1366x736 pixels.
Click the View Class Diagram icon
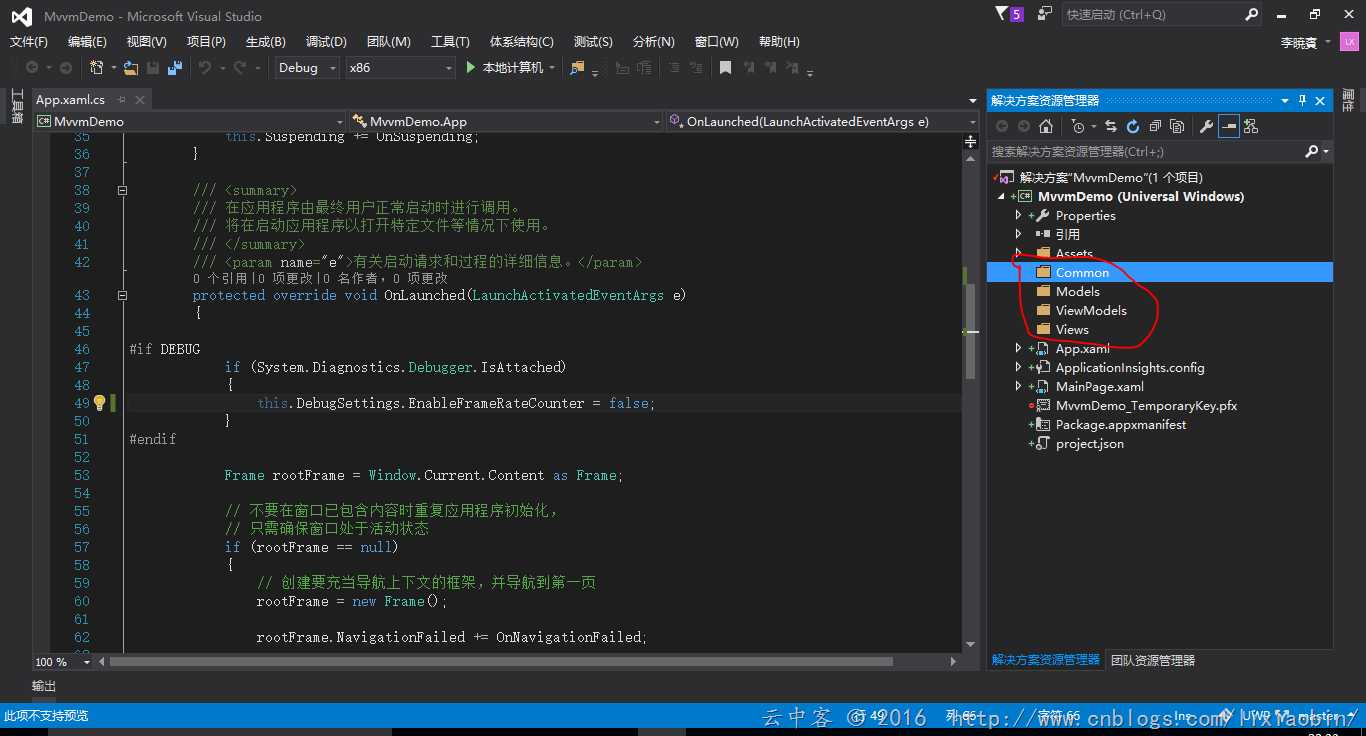point(1251,126)
